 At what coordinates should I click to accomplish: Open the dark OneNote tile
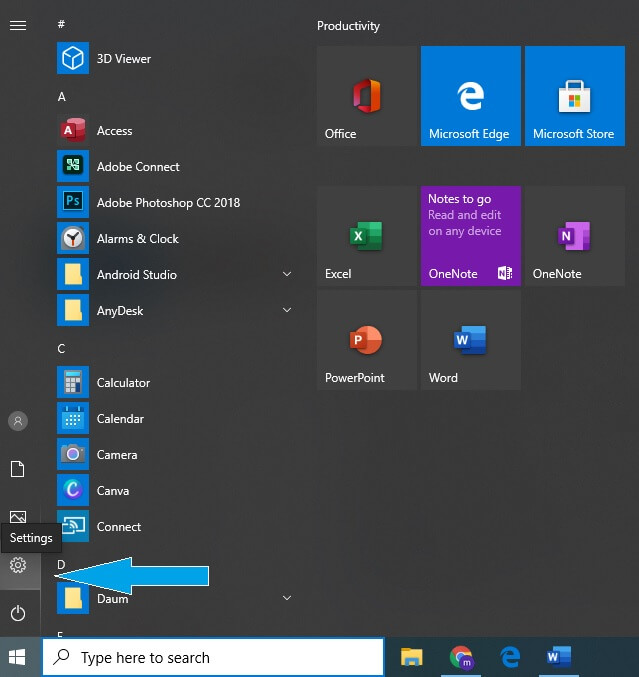(575, 236)
